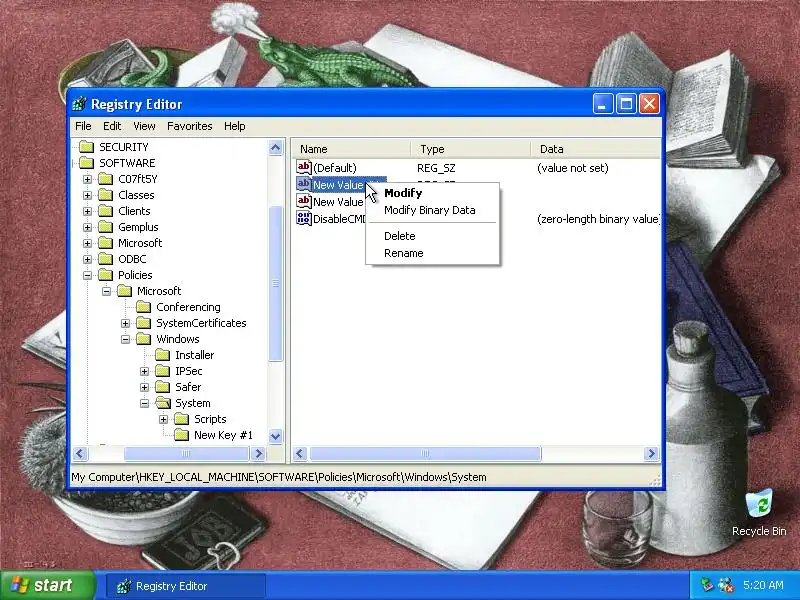Click the (Default) string value icon

coord(304,167)
